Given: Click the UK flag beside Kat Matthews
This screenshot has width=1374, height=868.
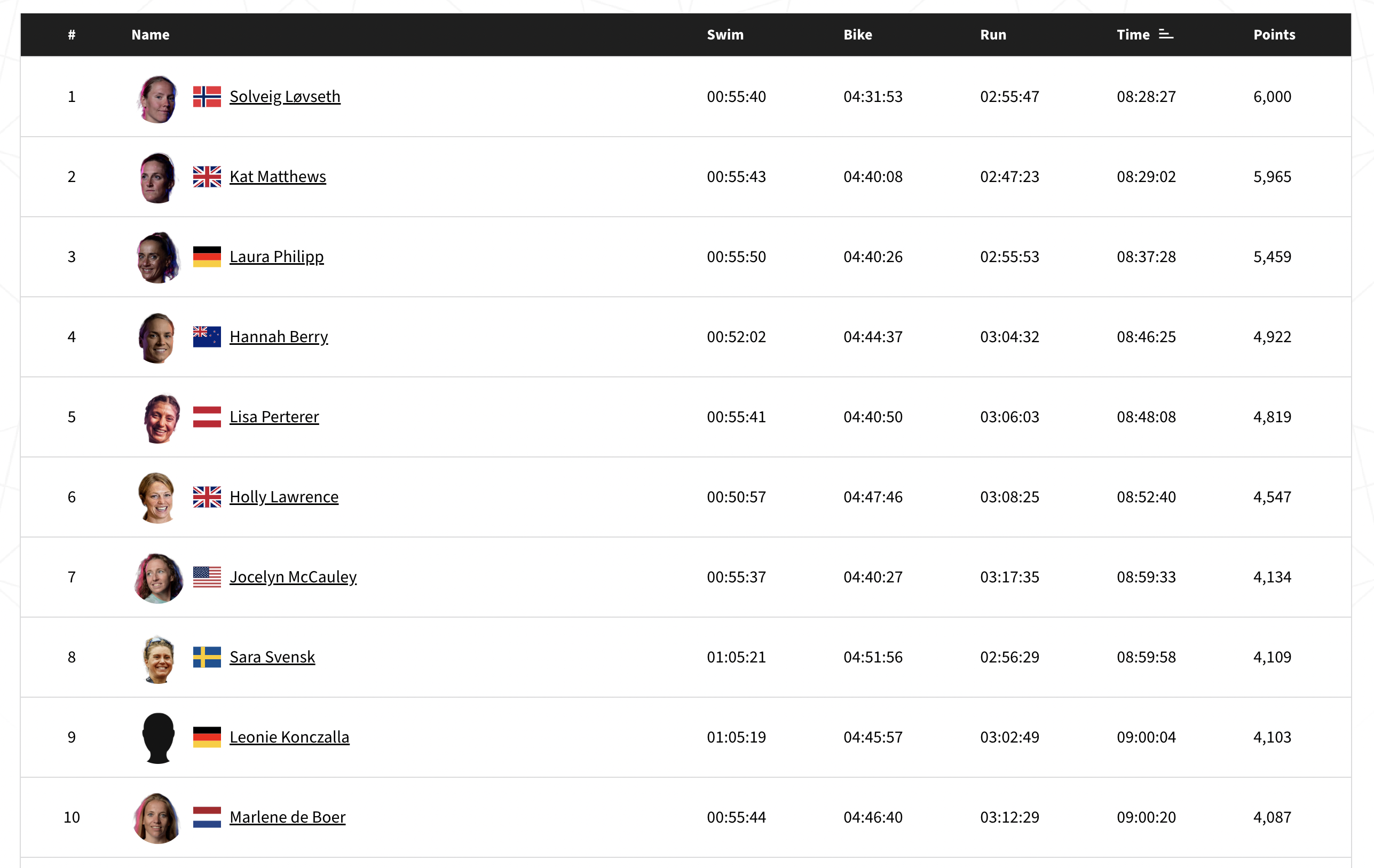Looking at the screenshot, I should tap(207, 177).
